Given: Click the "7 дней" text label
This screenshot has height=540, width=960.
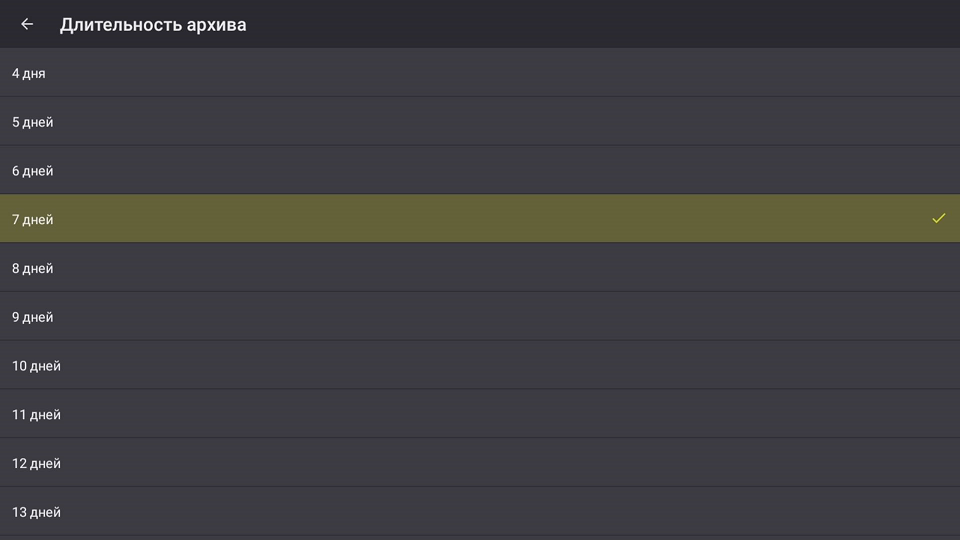Looking at the screenshot, I should pos(32,219).
